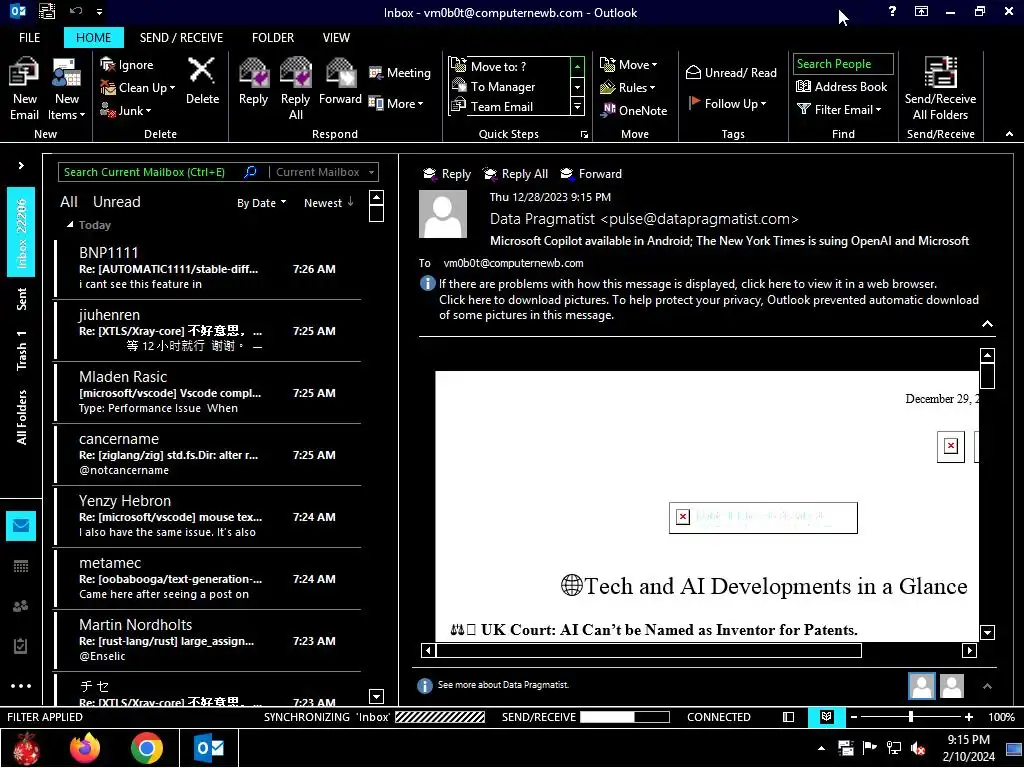Open the Trash folder in collapsed pane
1024x768 pixels.
tap(21, 349)
